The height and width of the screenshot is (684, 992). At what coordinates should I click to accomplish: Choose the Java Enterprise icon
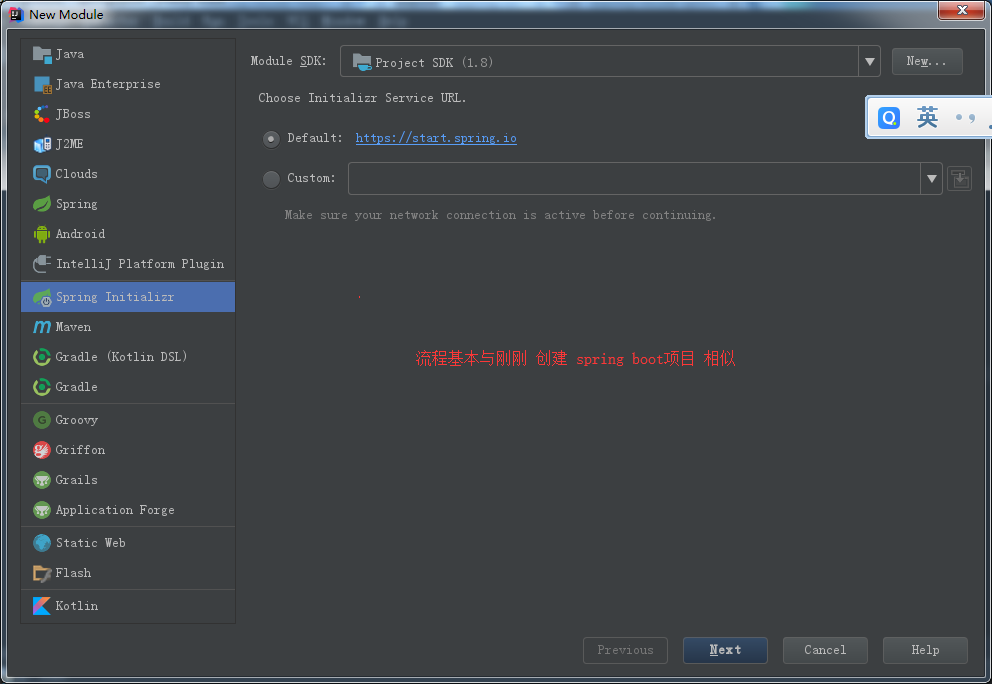click(42, 84)
